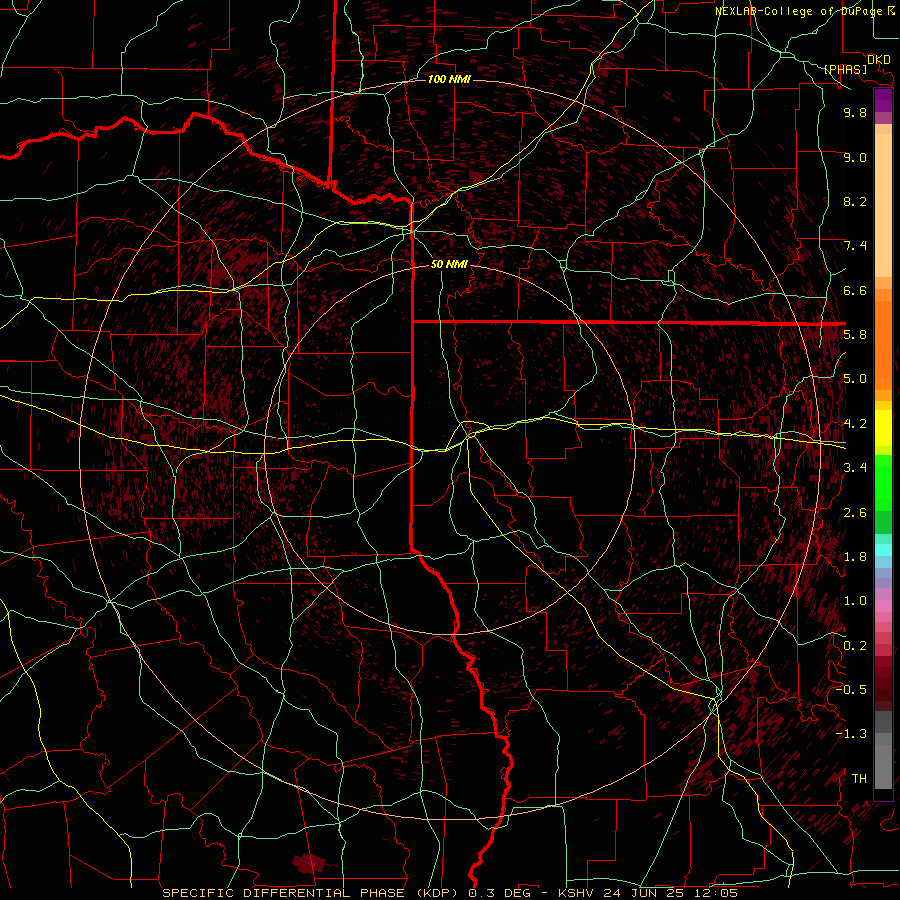Click the 3.4 legend value

click(855, 468)
